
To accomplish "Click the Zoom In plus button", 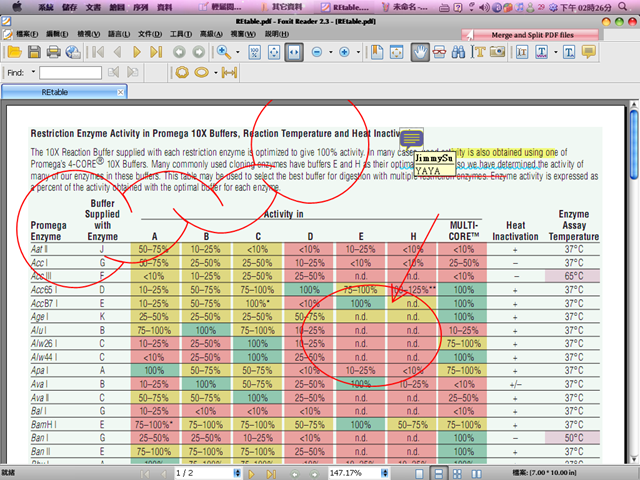I will pos(344,52).
